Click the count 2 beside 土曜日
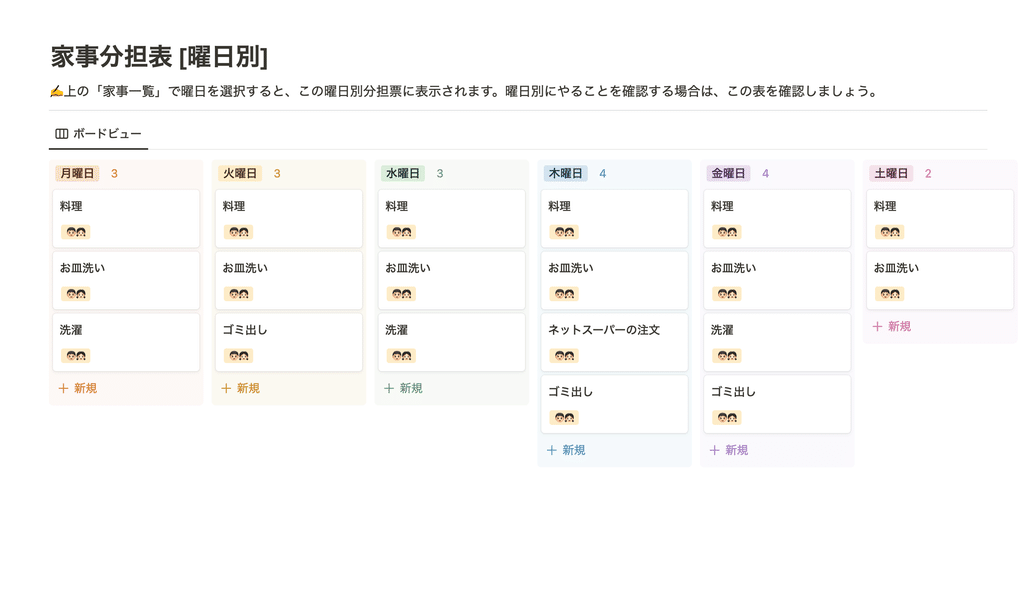Screen dimensions: 1024x604 click(928, 174)
